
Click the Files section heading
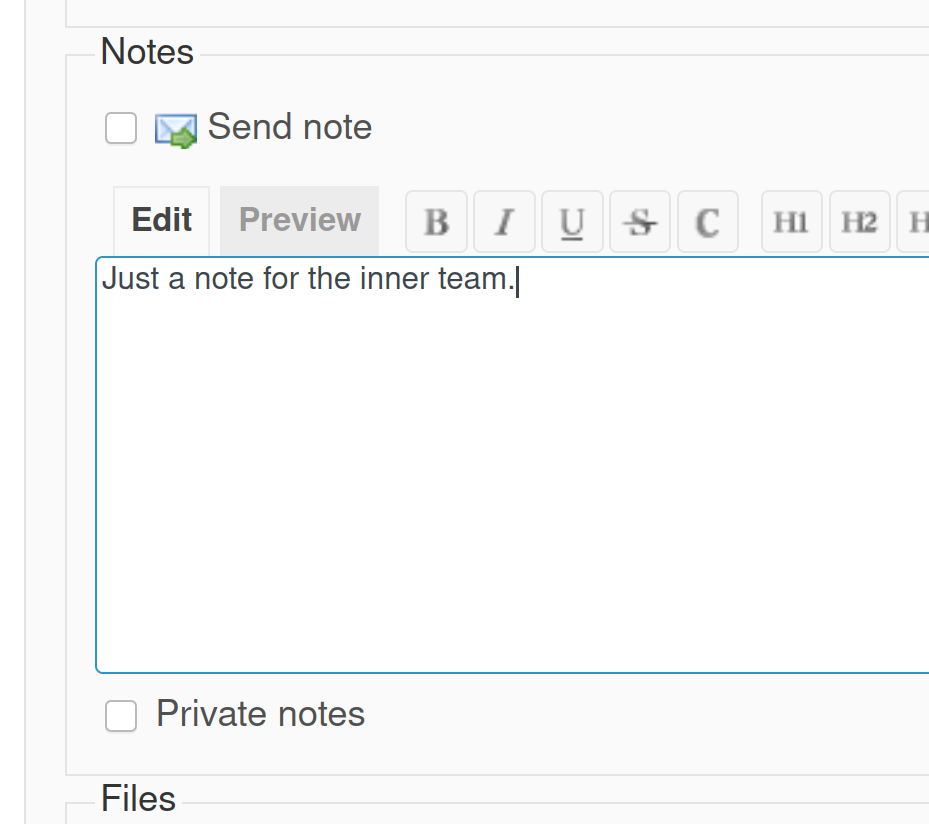click(138, 798)
